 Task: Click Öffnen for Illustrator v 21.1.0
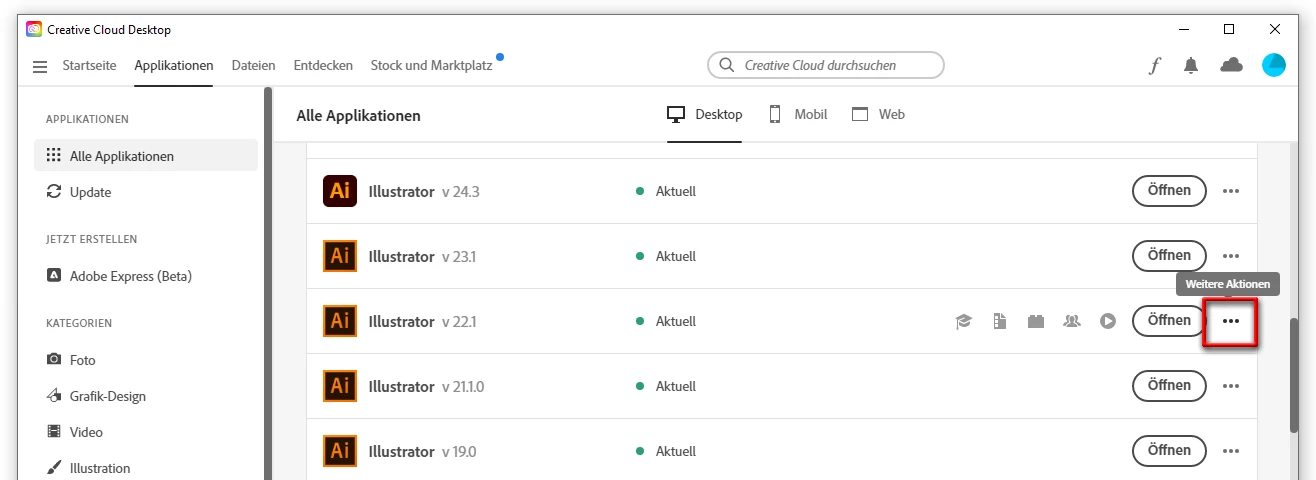[x=1169, y=386]
